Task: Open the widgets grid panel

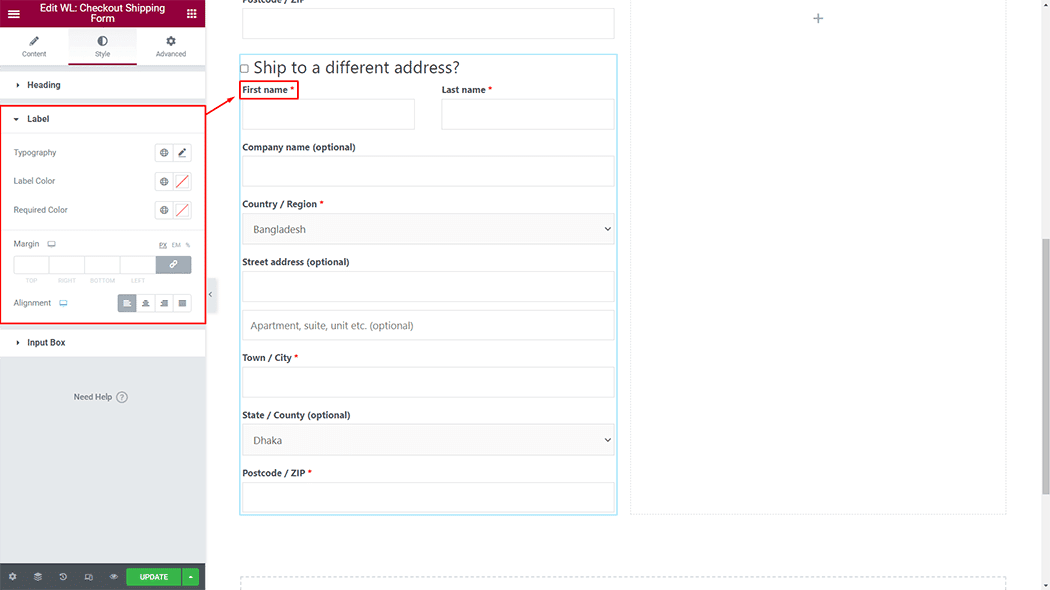Action: tap(192, 14)
